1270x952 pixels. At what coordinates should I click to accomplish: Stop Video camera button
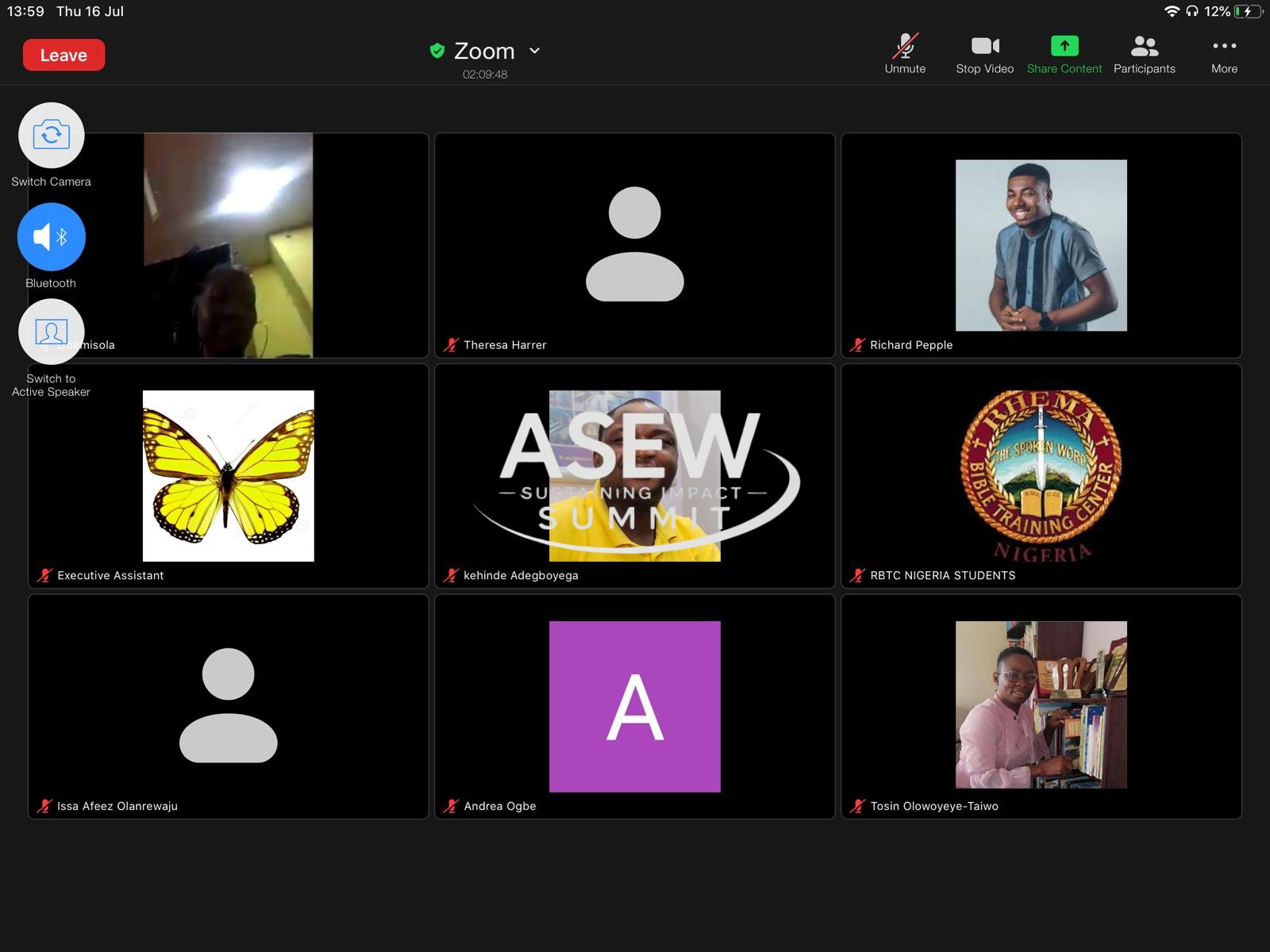(x=985, y=54)
